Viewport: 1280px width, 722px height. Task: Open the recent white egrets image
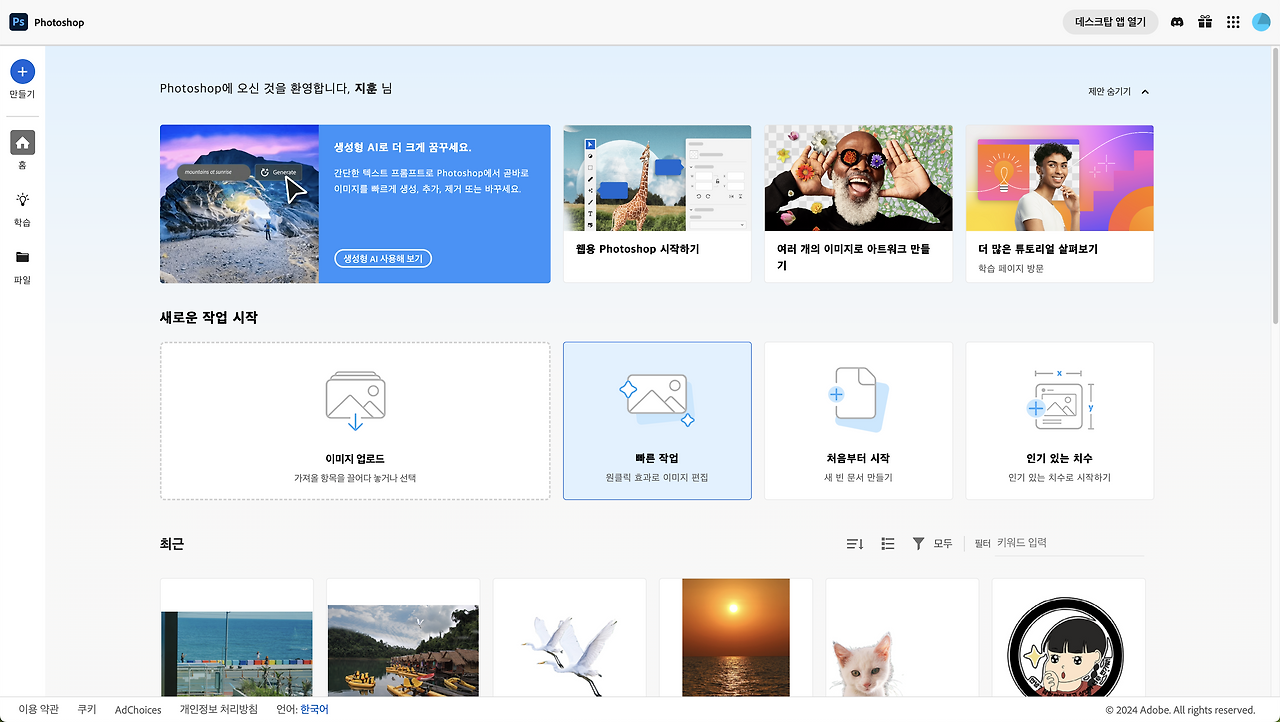569,654
